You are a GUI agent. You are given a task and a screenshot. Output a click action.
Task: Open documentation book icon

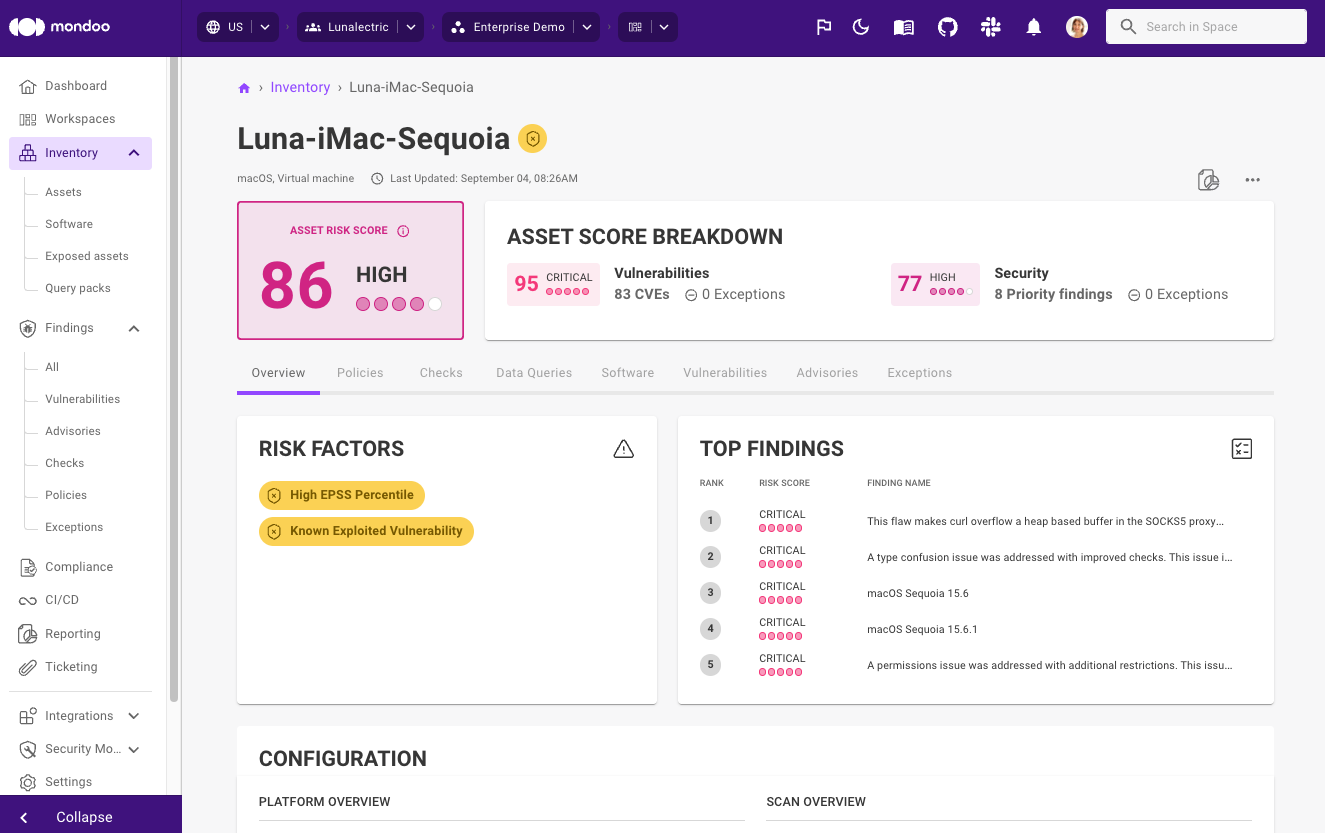pyautogui.click(x=904, y=28)
